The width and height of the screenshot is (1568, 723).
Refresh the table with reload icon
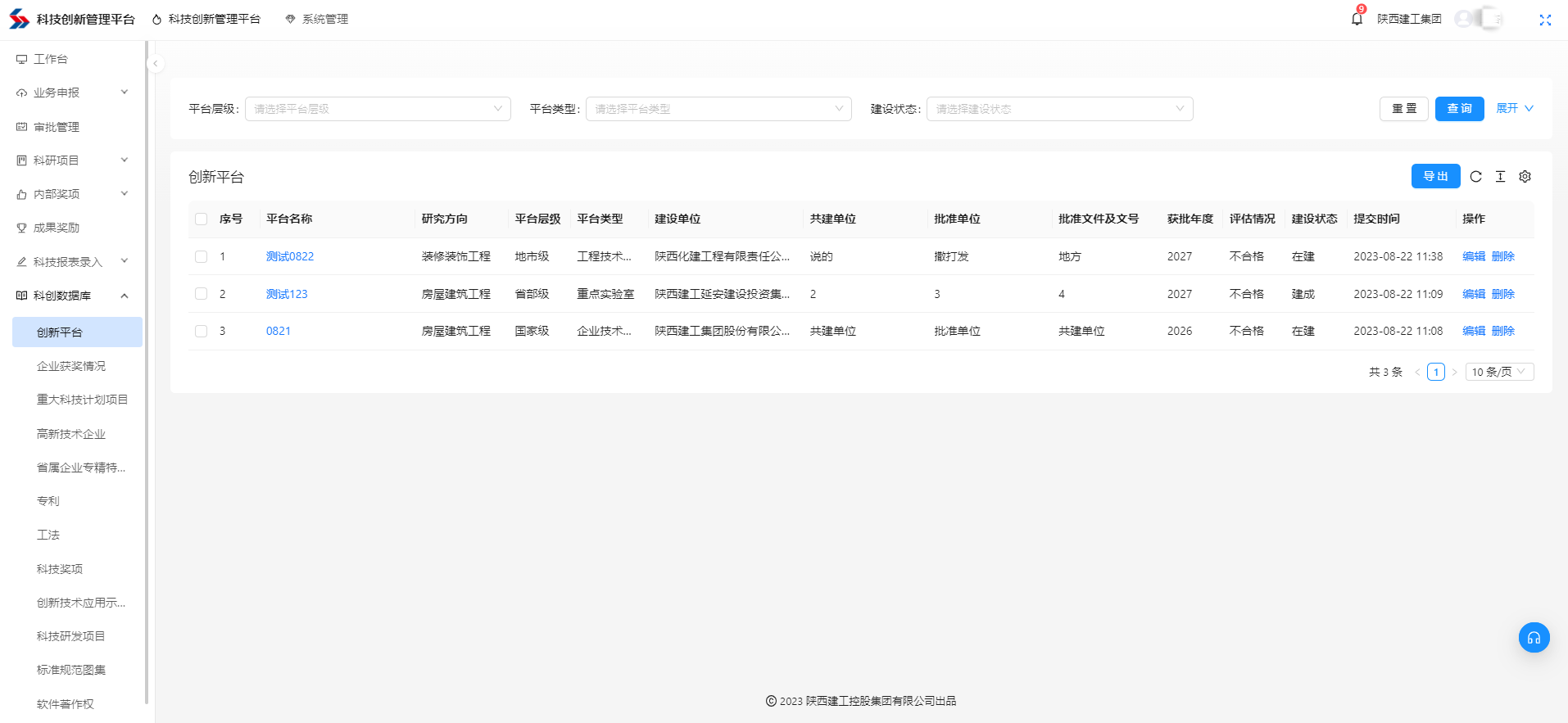coord(1475,176)
